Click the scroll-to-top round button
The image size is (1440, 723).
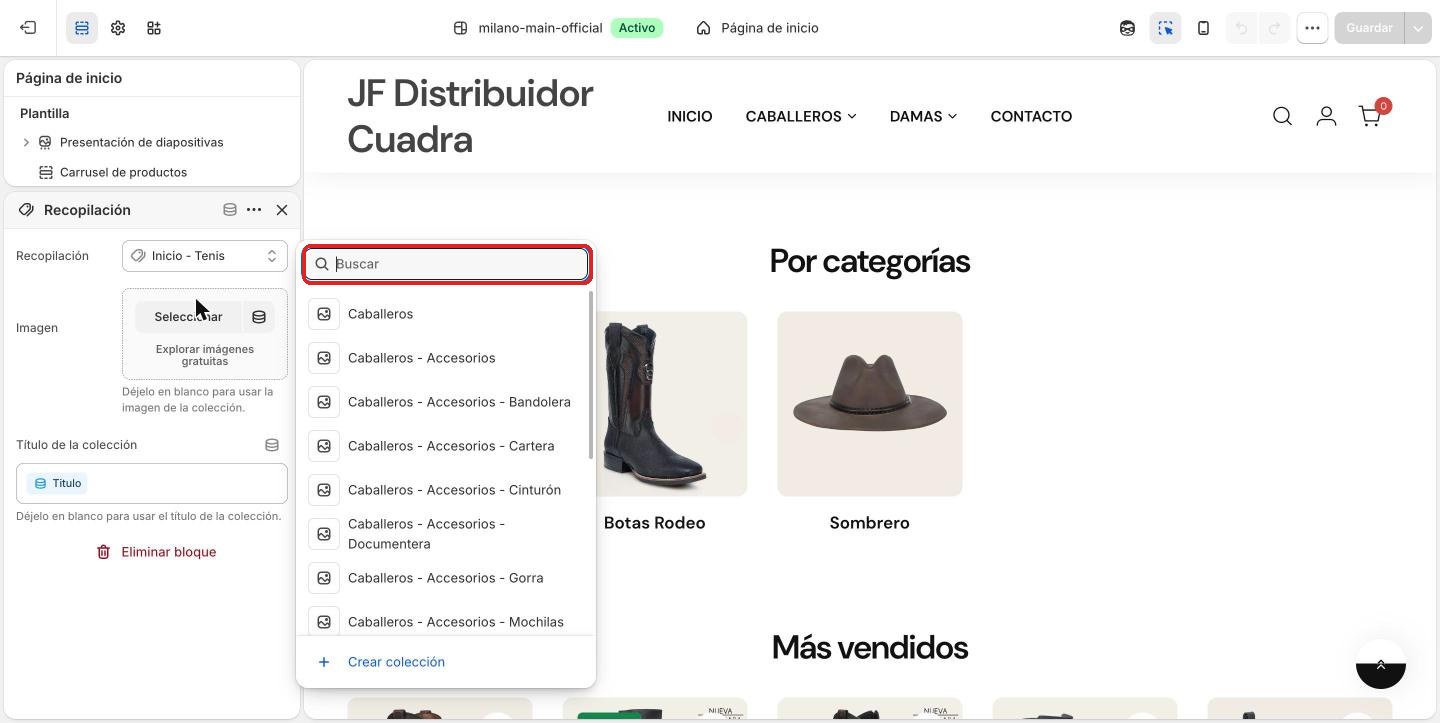(1381, 664)
